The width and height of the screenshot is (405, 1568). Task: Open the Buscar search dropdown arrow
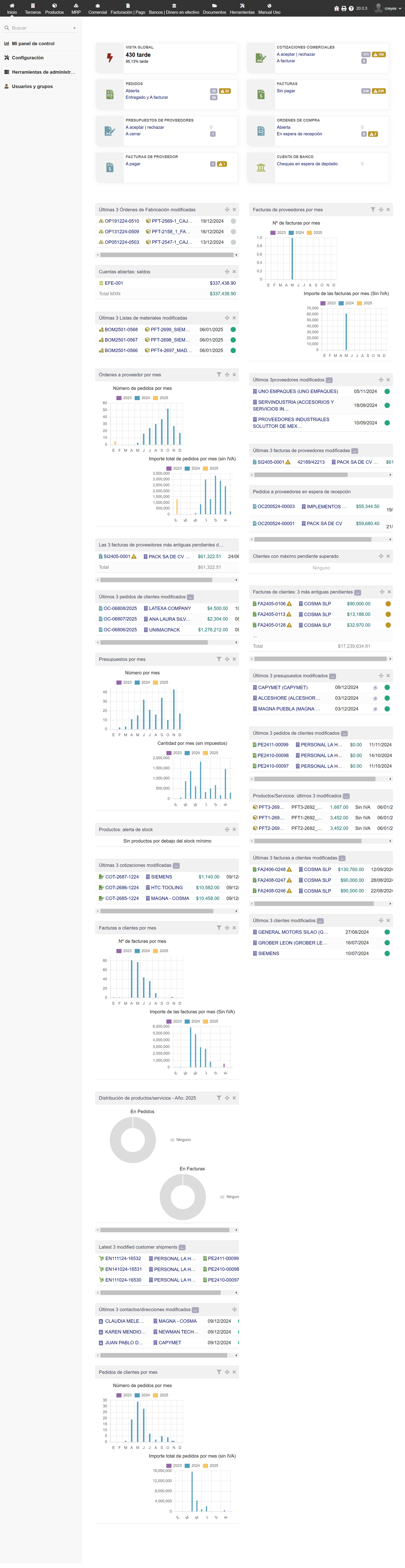point(74,28)
